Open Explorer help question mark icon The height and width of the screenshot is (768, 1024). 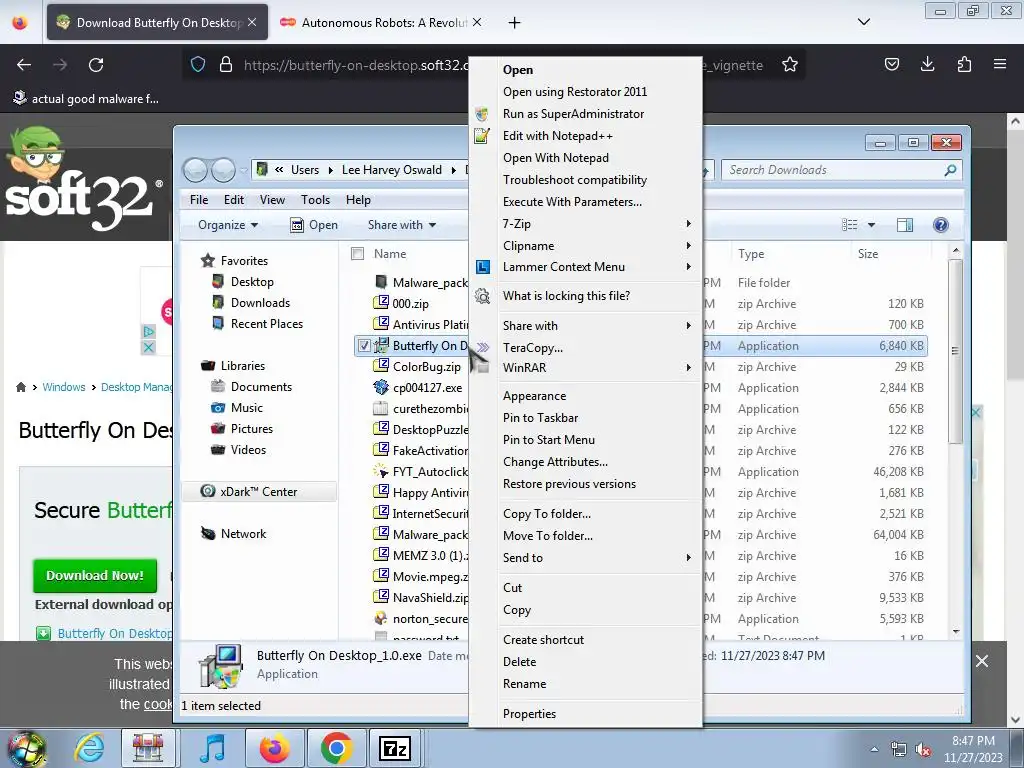[940, 225]
